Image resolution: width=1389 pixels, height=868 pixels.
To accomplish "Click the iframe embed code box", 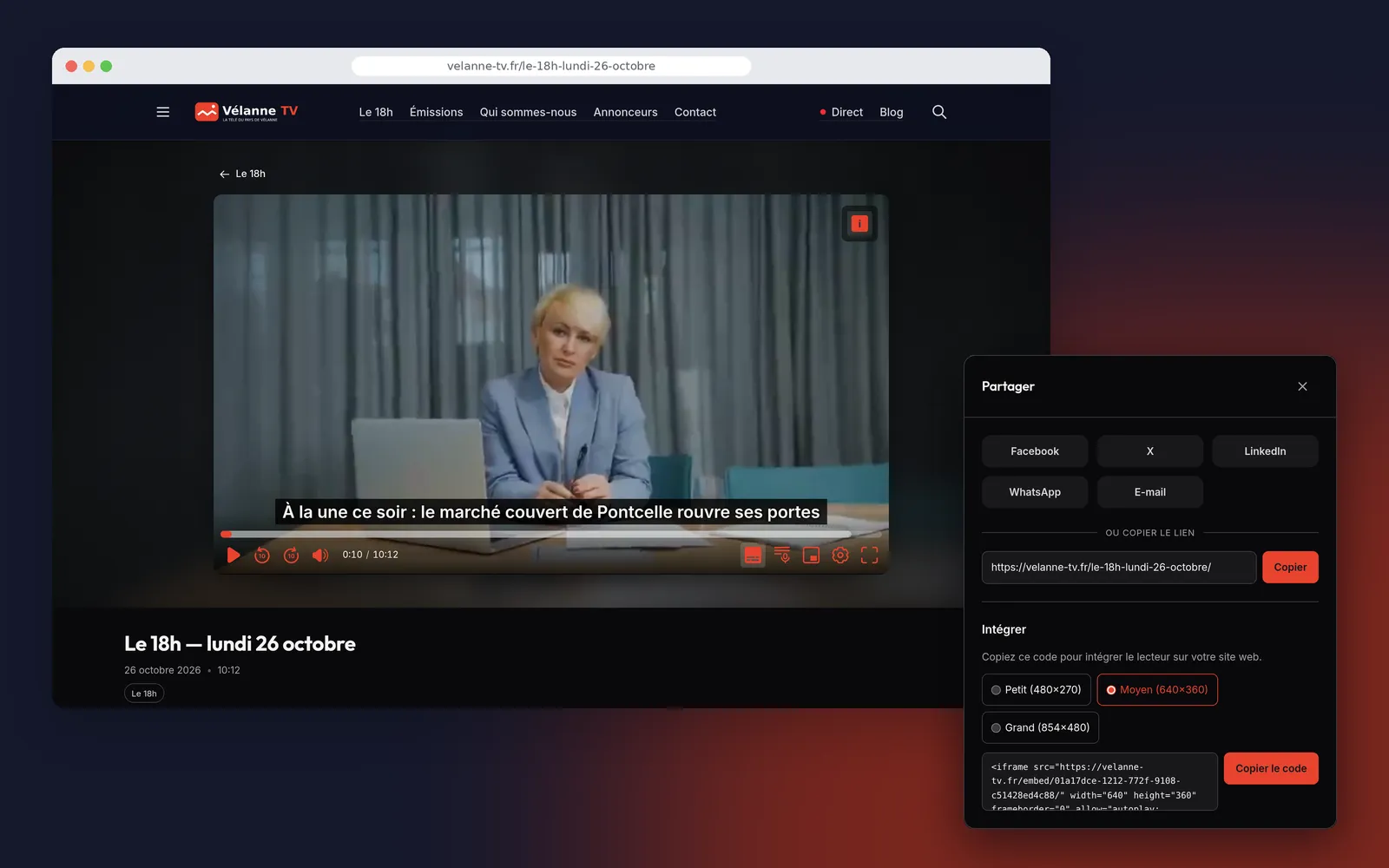I will tap(1100, 782).
